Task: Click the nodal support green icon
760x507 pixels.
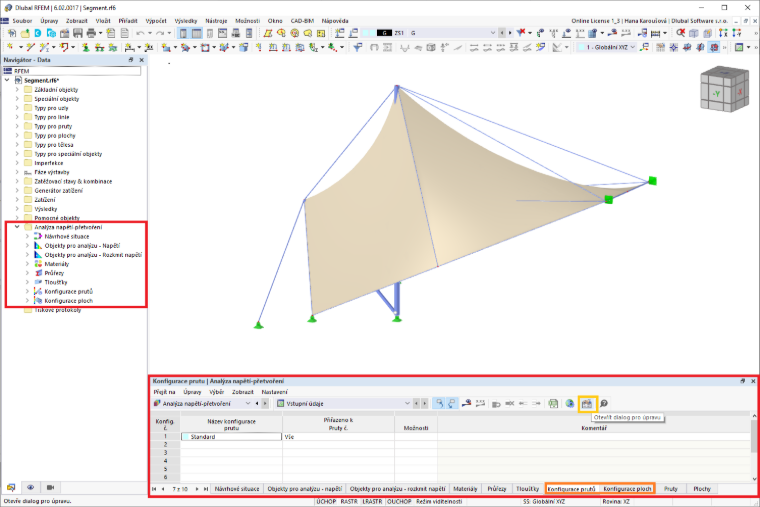Action: click(x=86, y=47)
